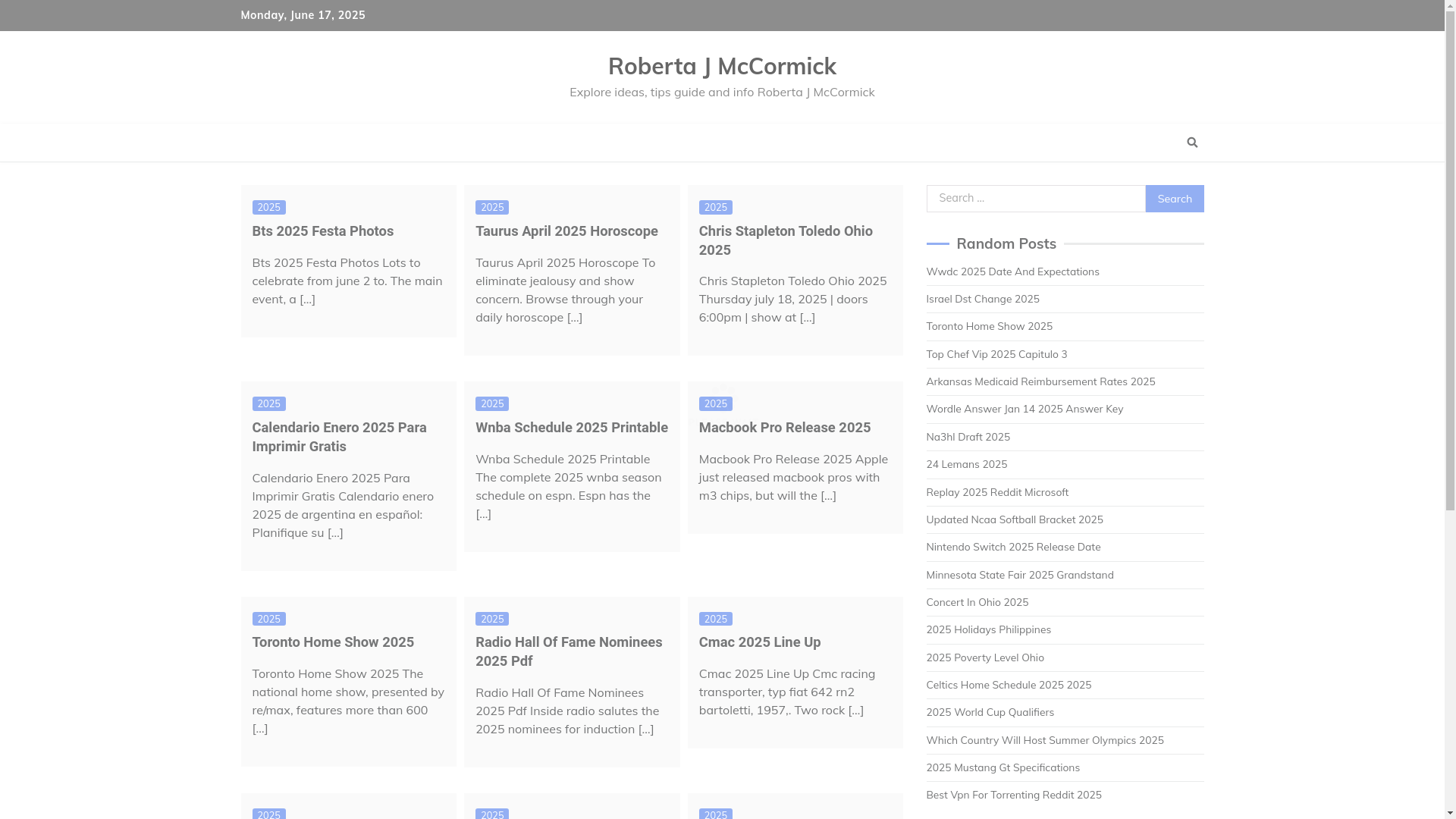The image size is (1456, 819).
Task: Click 2025 tag on Wnba Schedule card
Action: (x=492, y=403)
